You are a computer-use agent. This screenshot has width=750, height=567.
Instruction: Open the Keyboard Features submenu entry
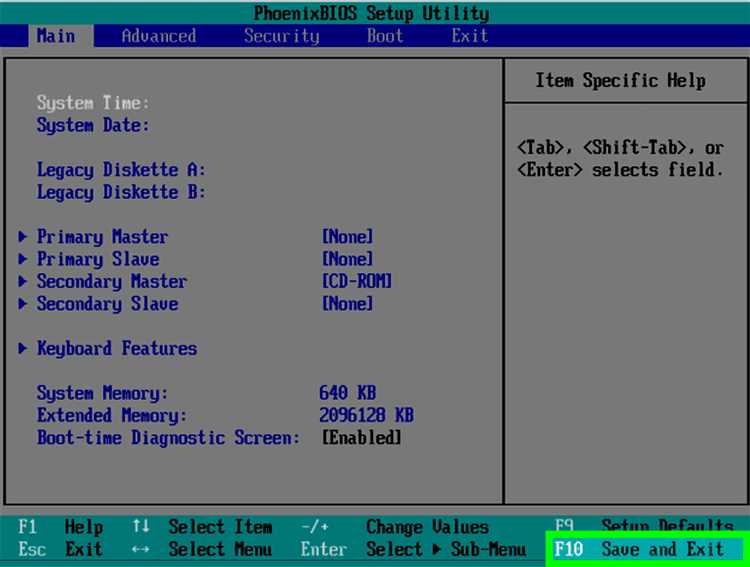(117, 348)
